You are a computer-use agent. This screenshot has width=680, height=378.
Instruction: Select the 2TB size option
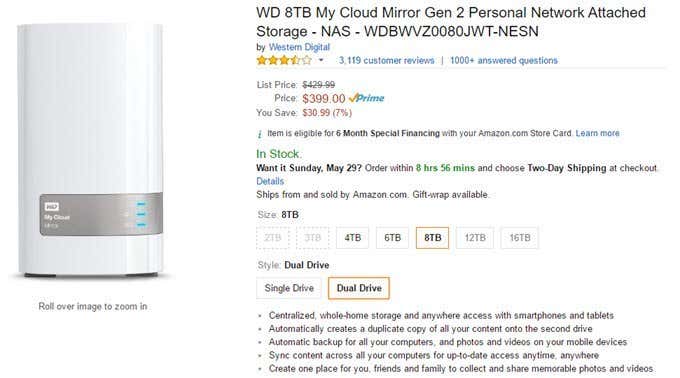point(273,238)
